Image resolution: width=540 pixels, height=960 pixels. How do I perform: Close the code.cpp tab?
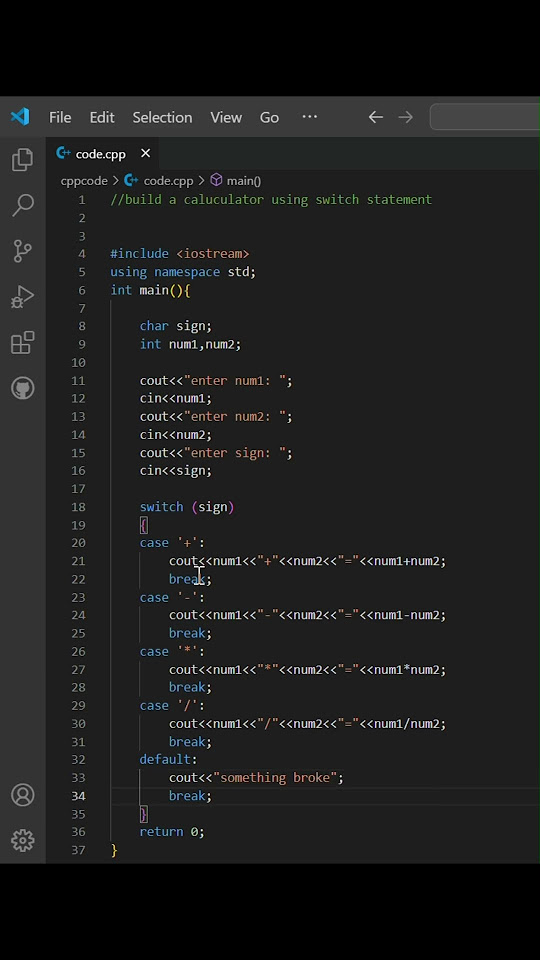tap(146, 153)
